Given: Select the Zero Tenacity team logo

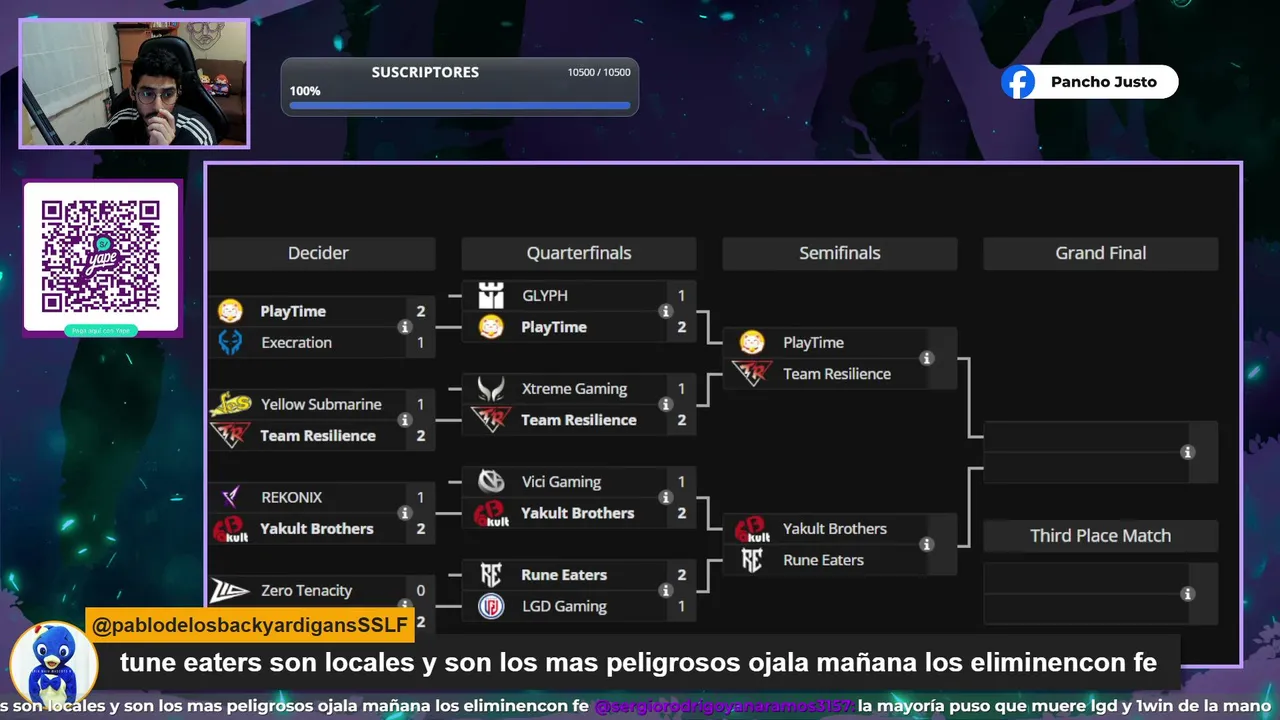Looking at the screenshot, I should click(229, 590).
